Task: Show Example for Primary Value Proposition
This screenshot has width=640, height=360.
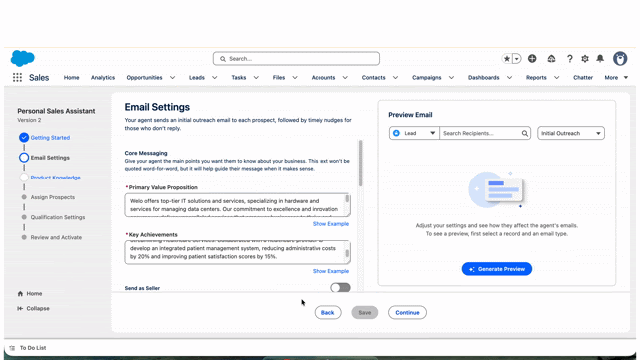Action: click(x=331, y=224)
